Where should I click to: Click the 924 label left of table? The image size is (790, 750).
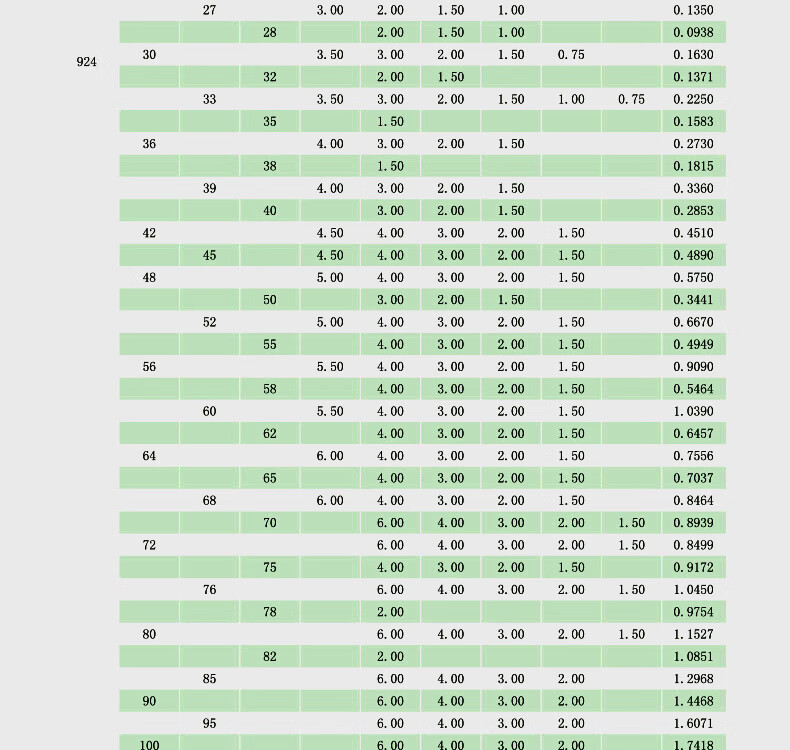point(87,62)
